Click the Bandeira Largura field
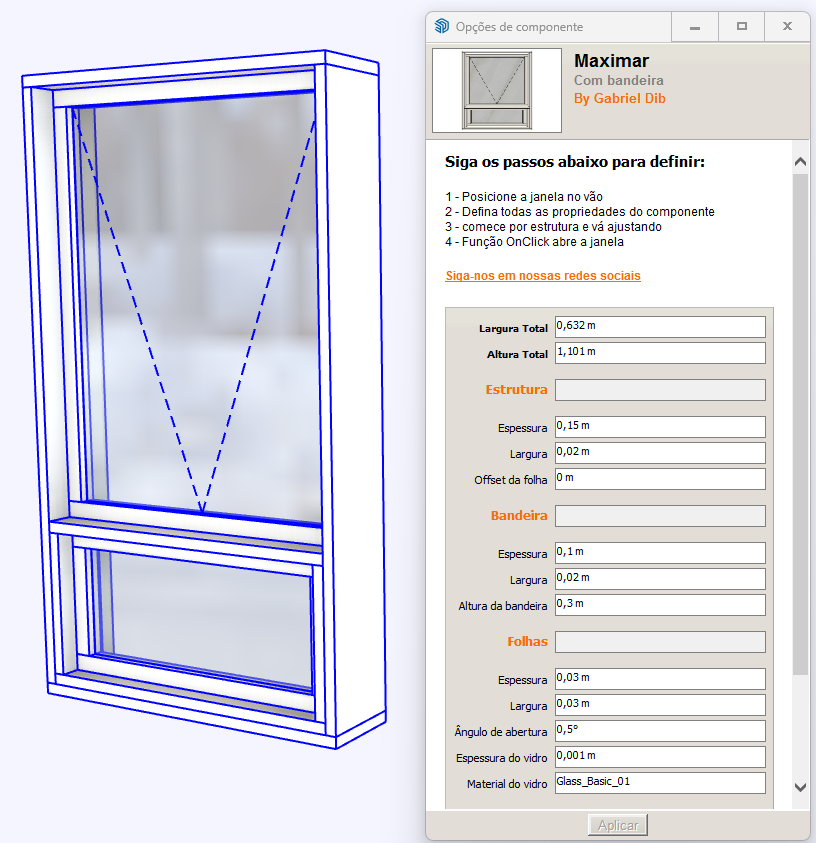The image size is (816, 843). (659, 579)
